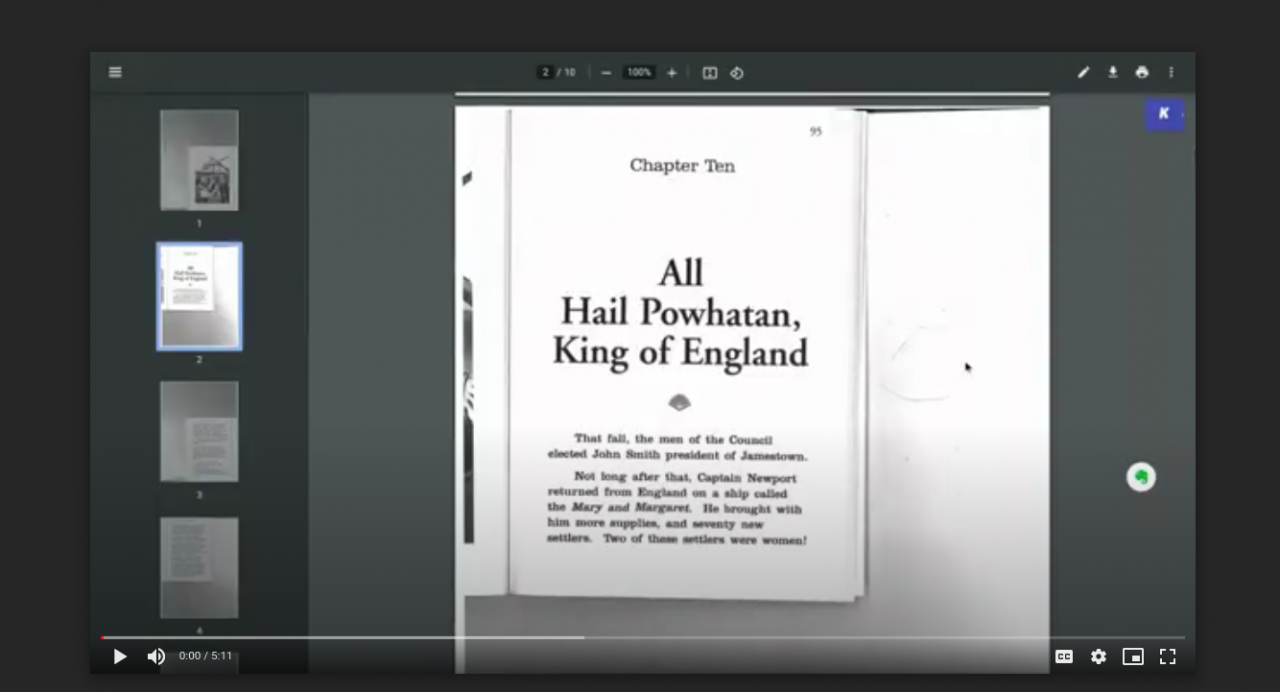
Task: Zoom out with the minus button
Action: coord(606,72)
